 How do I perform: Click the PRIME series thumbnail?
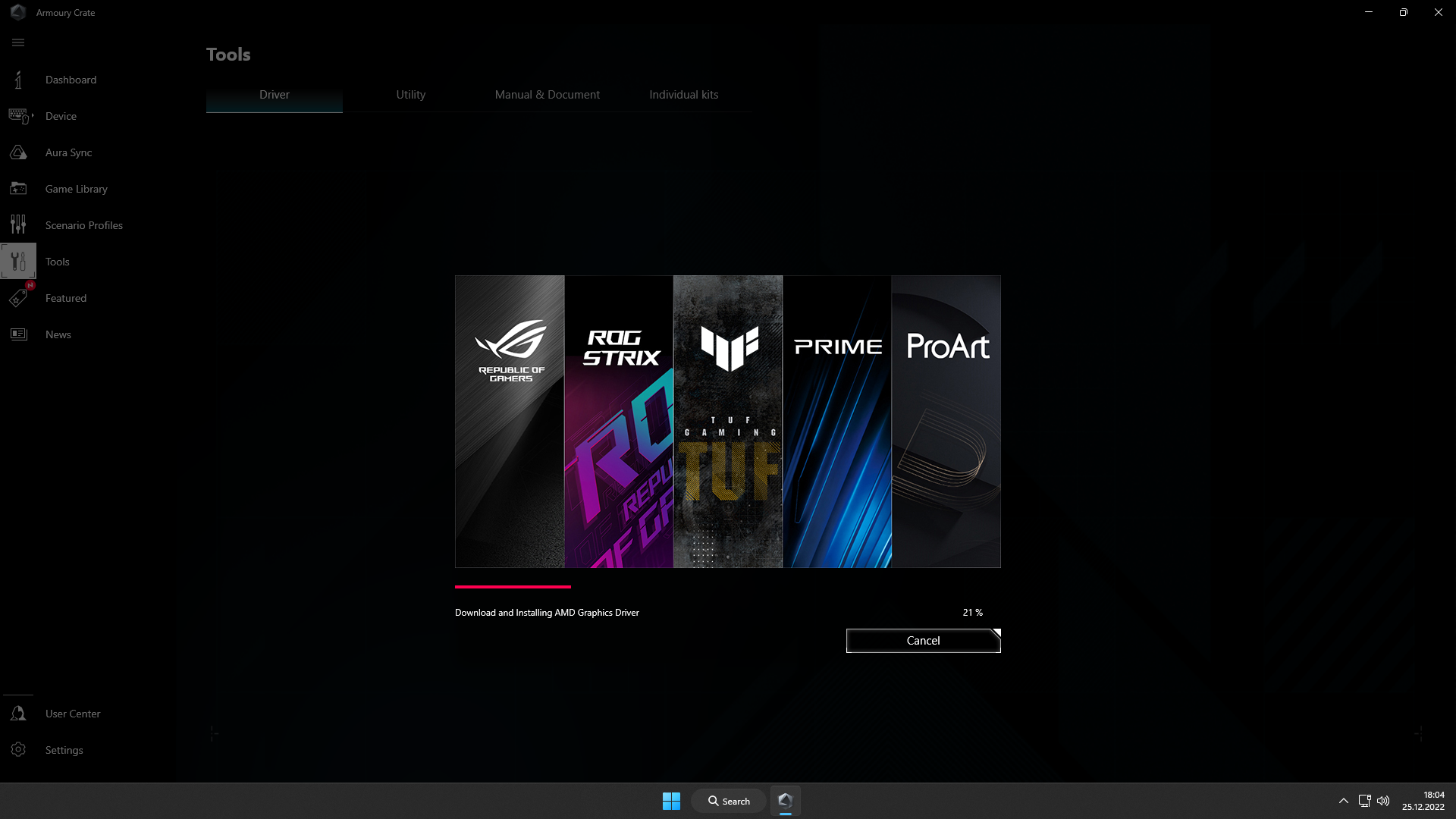click(837, 421)
